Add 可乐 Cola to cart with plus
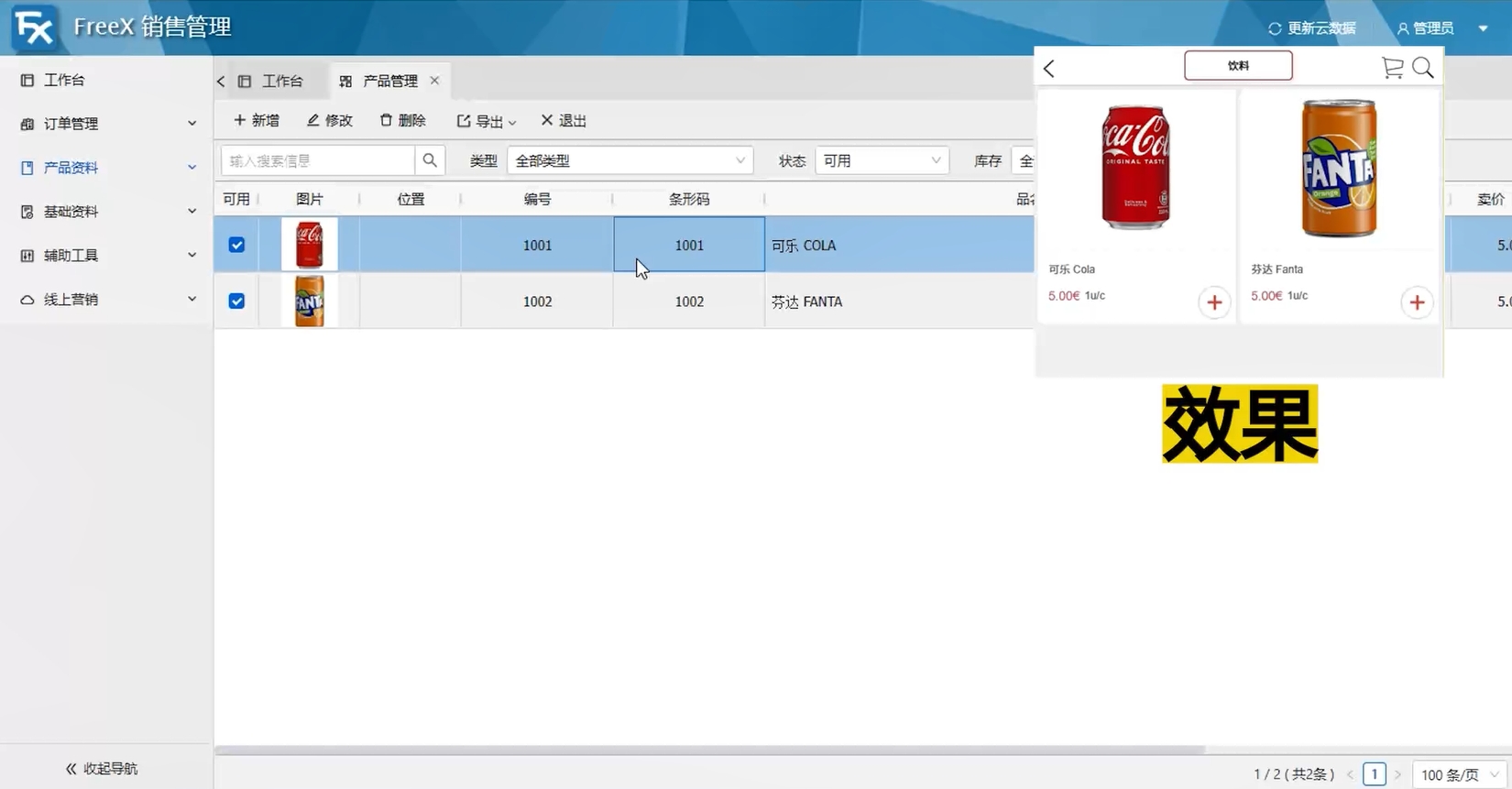 pyautogui.click(x=1214, y=302)
